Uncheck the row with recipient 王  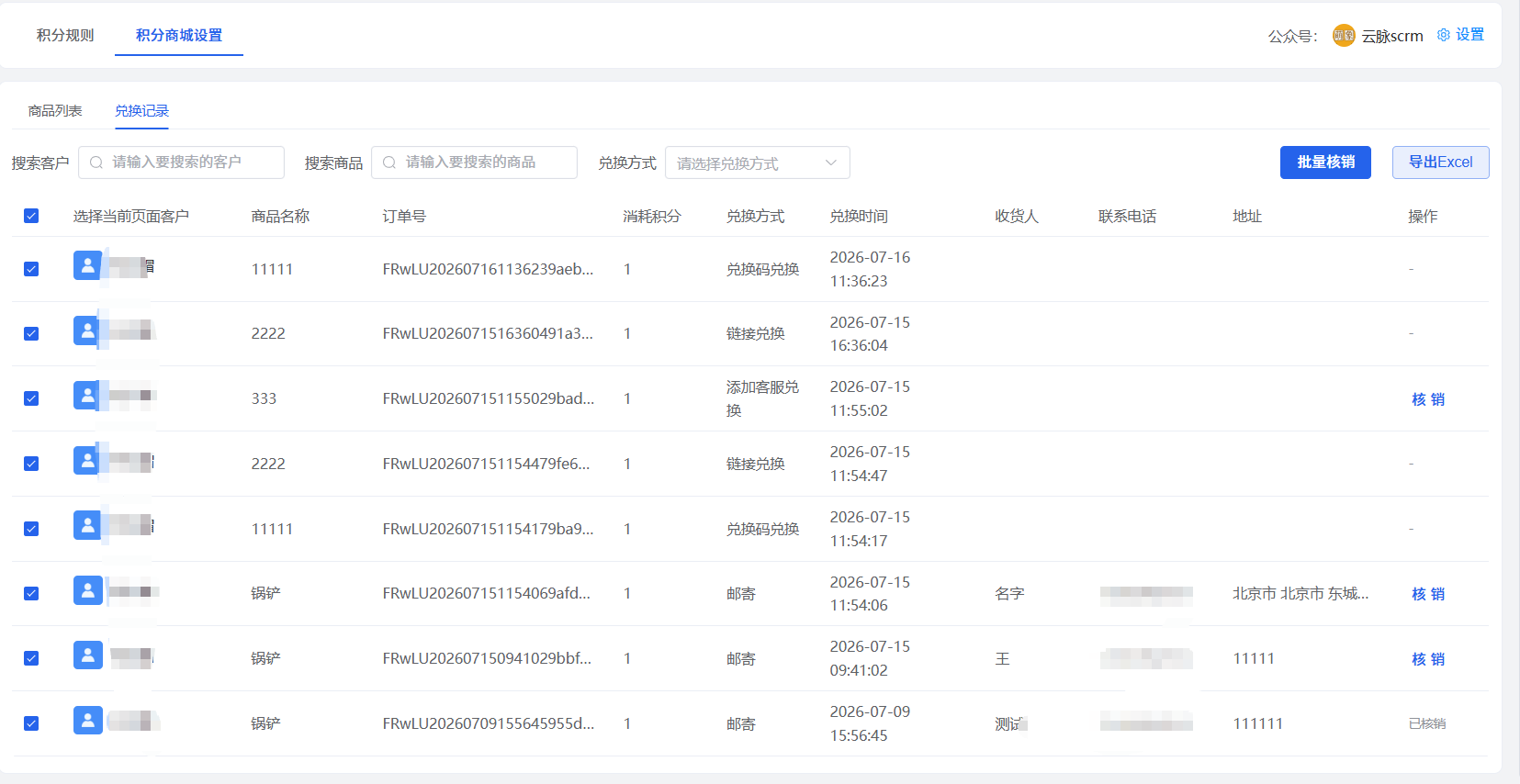click(x=31, y=658)
